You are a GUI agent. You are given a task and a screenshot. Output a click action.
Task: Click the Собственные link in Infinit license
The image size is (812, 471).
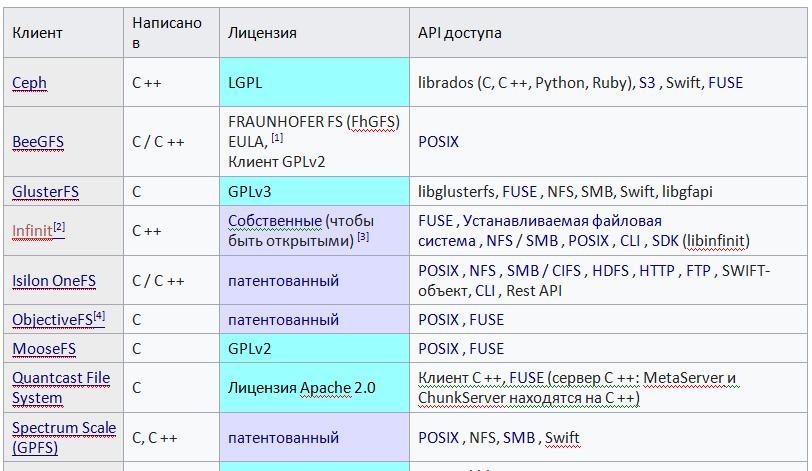click(x=275, y=221)
